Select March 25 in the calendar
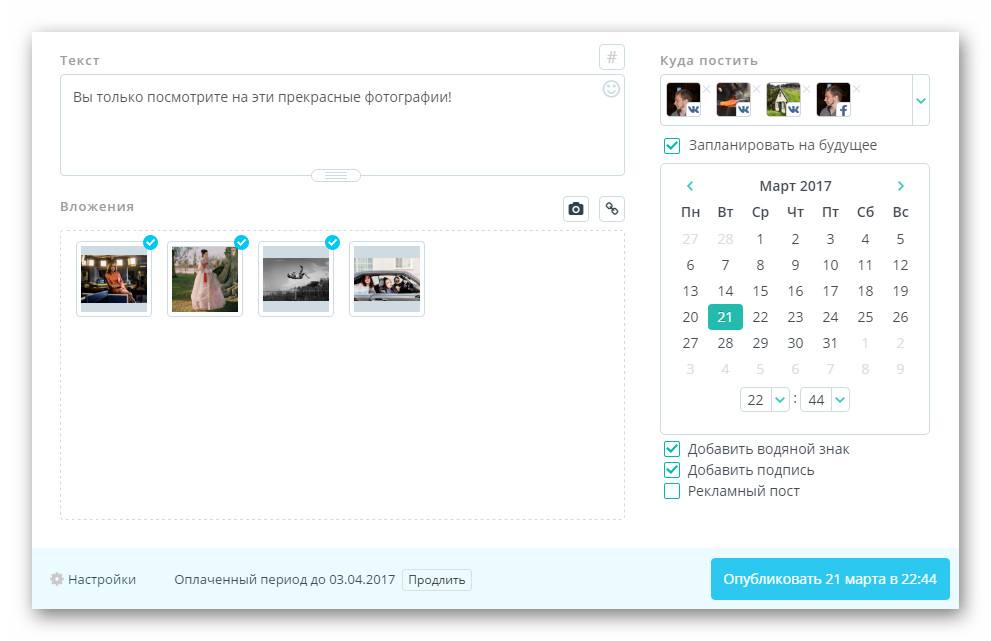The width and height of the screenshot is (991, 641). click(865, 317)
